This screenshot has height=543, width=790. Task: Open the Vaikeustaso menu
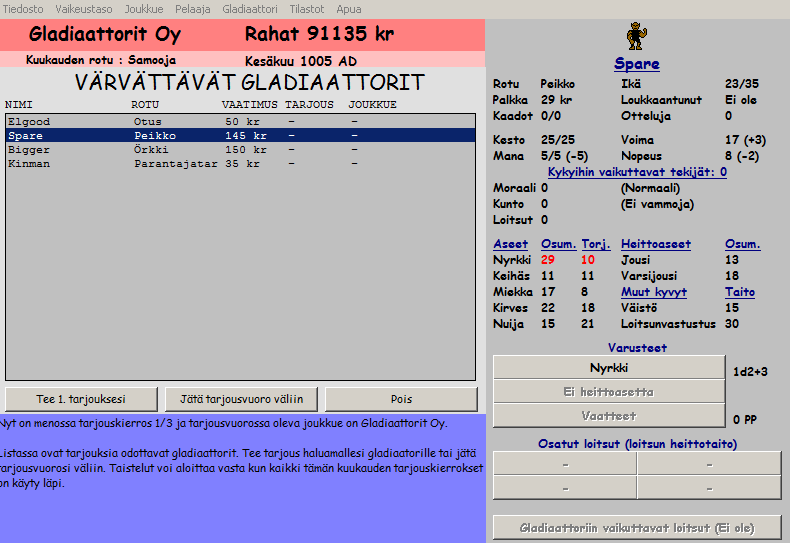[85, 8]
